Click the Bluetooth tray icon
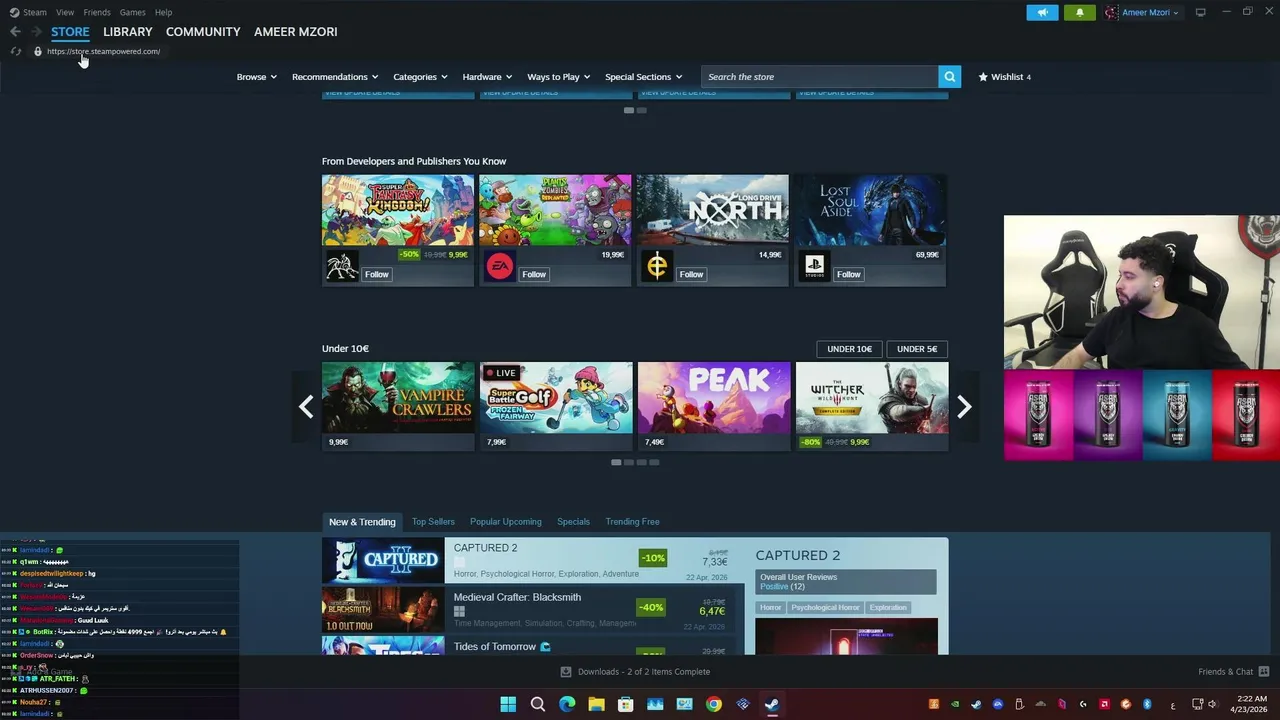Image resolution: width=1280 pixels, height=720 pixels. tap(1147, 704)
